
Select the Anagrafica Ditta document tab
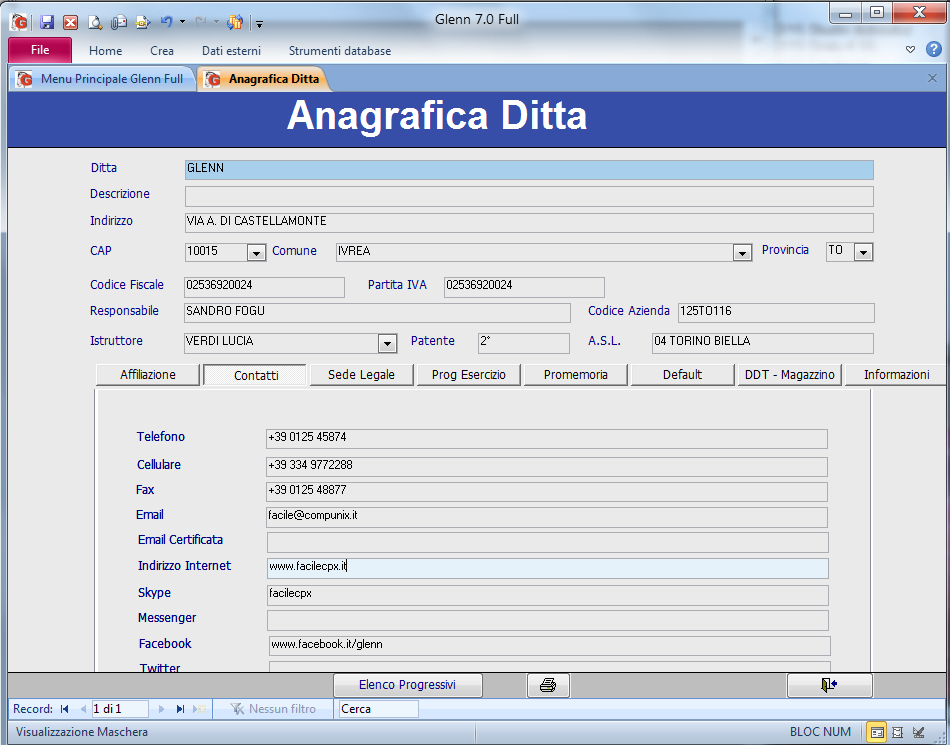(x=265, y=79)
